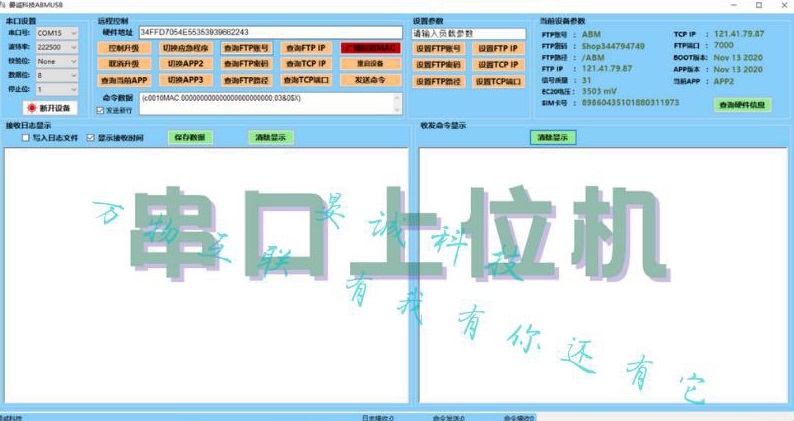The height and width of the screenshot is (421, 794).
Task: Click the 查询FTP路径 button
Action: pyautogui.click(x=246, y=80)
